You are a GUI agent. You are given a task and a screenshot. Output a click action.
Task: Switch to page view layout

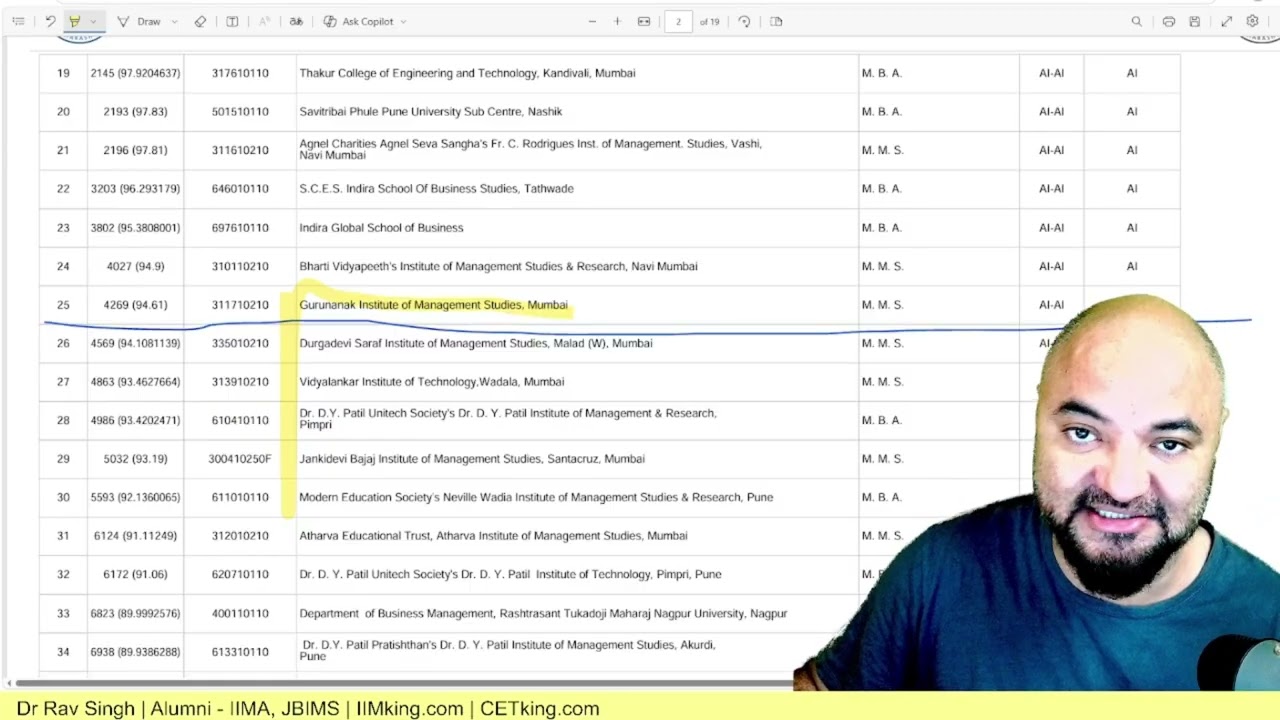(776, 21)
